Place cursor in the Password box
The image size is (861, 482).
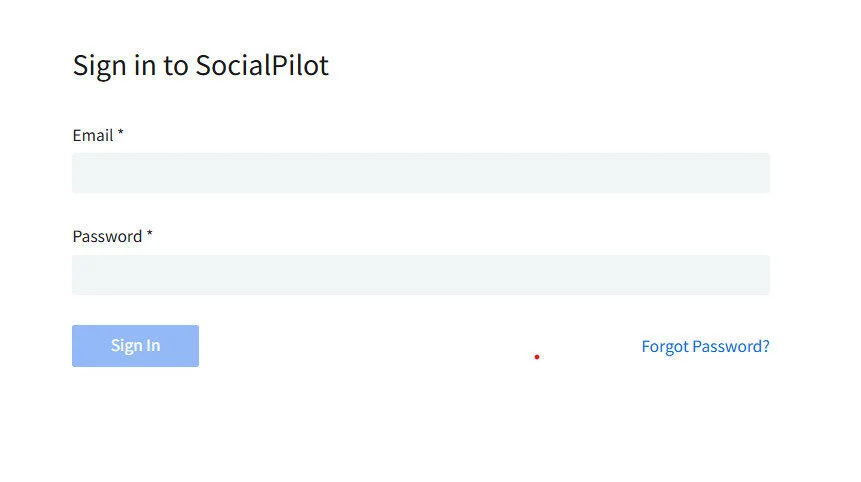420,275
